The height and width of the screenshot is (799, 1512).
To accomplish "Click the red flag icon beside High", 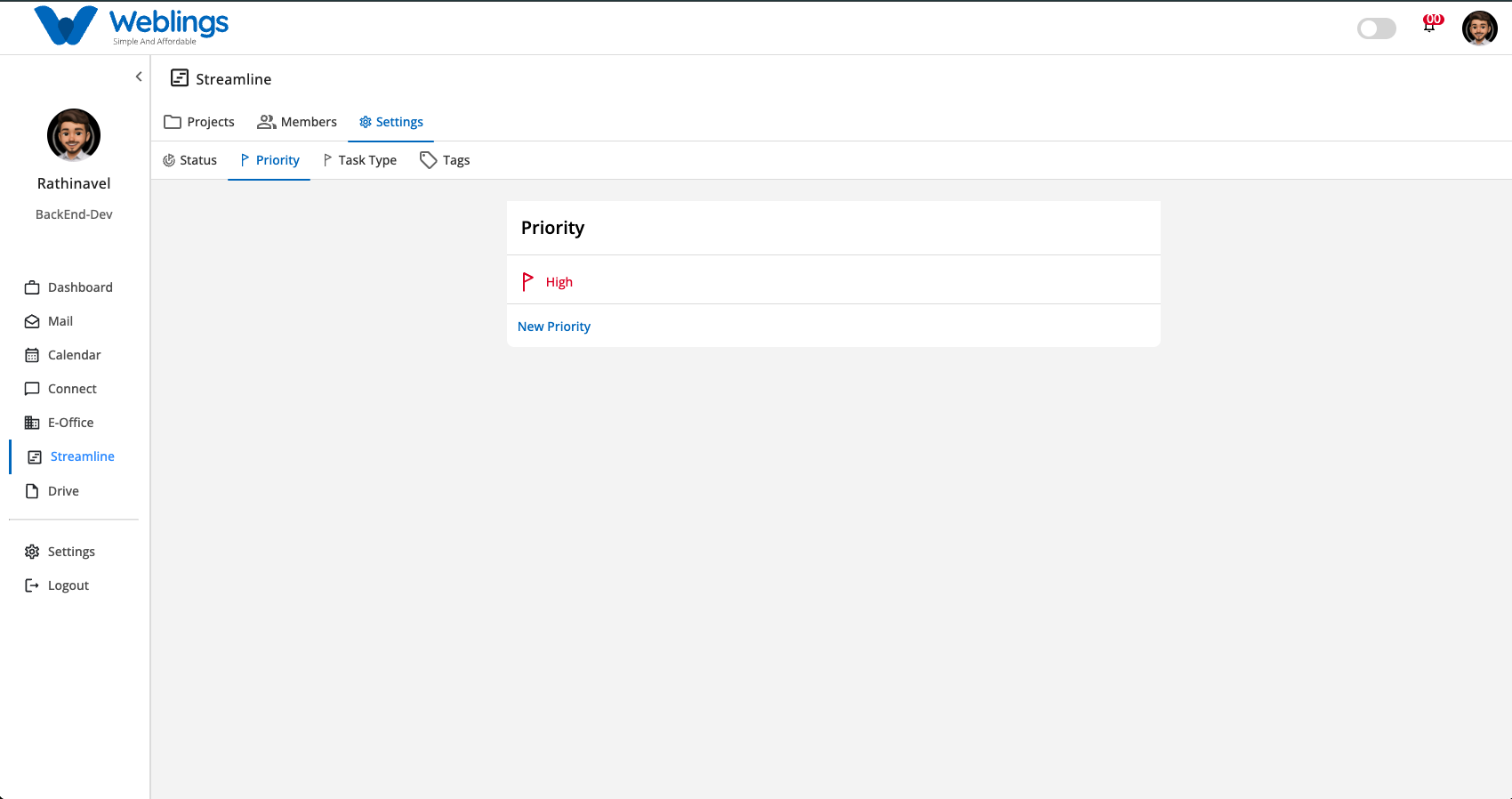I will (x=527, y=282).
